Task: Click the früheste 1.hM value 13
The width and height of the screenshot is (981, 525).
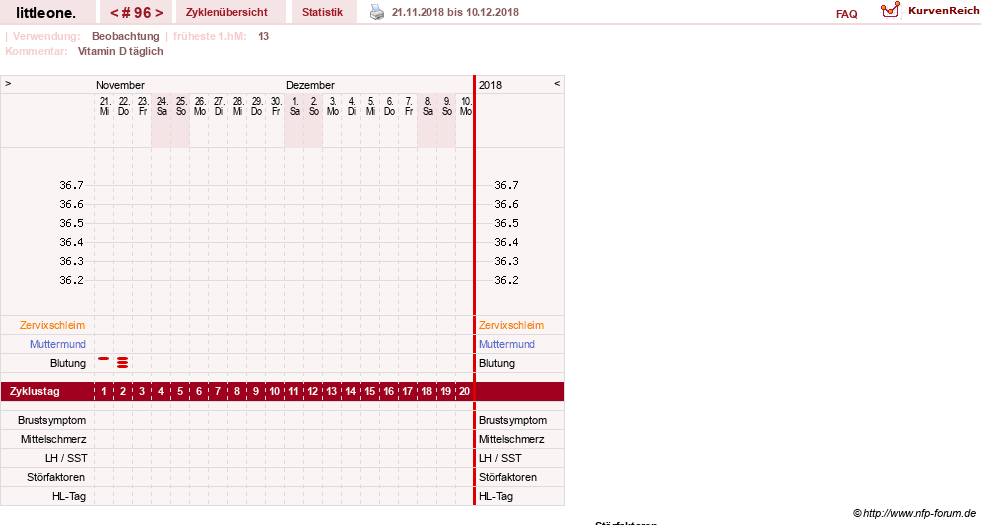Action: 263,36
